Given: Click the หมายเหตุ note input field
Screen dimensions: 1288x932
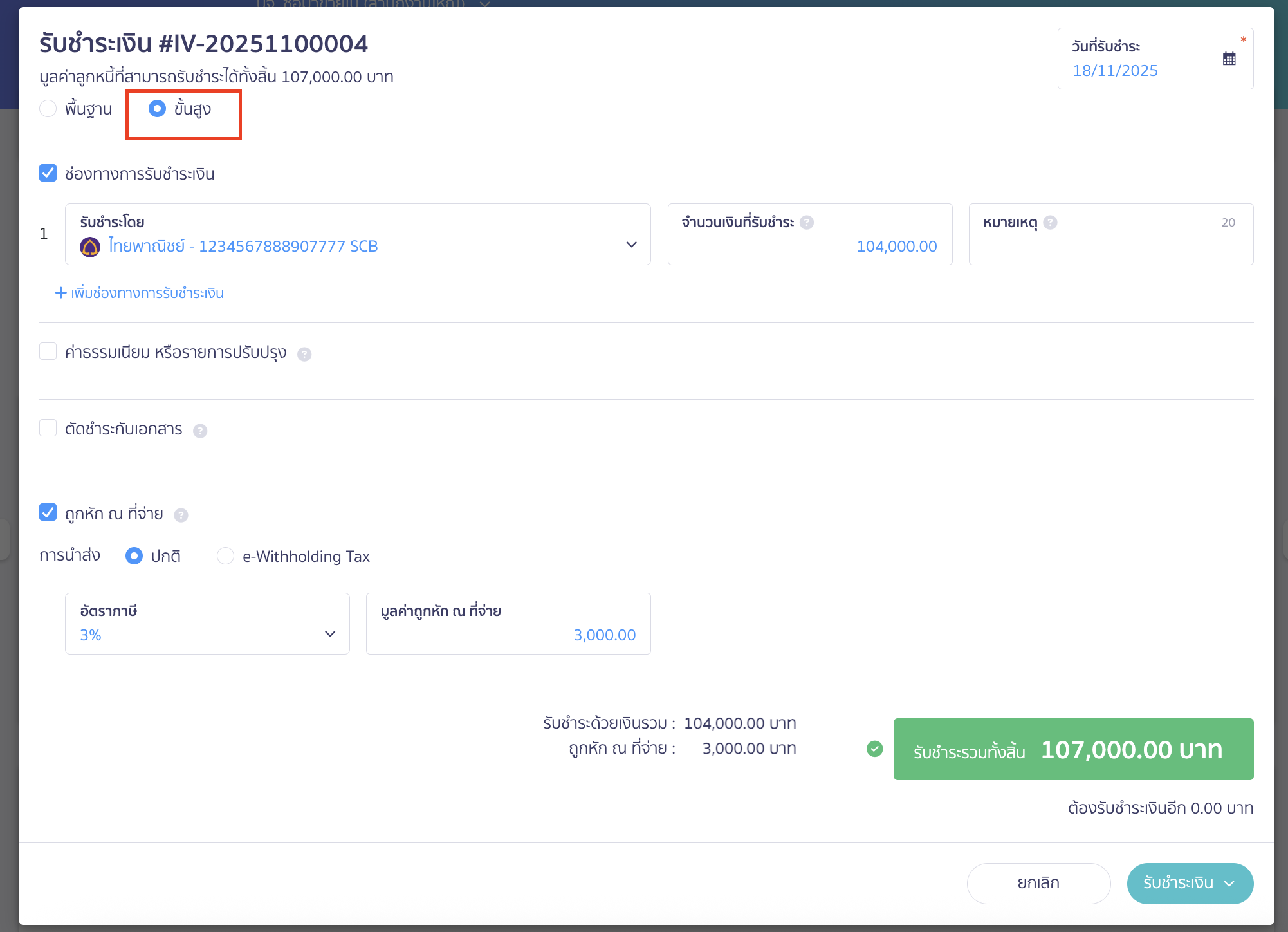Looking at the screenshot, I should [x=1110, y=247].
